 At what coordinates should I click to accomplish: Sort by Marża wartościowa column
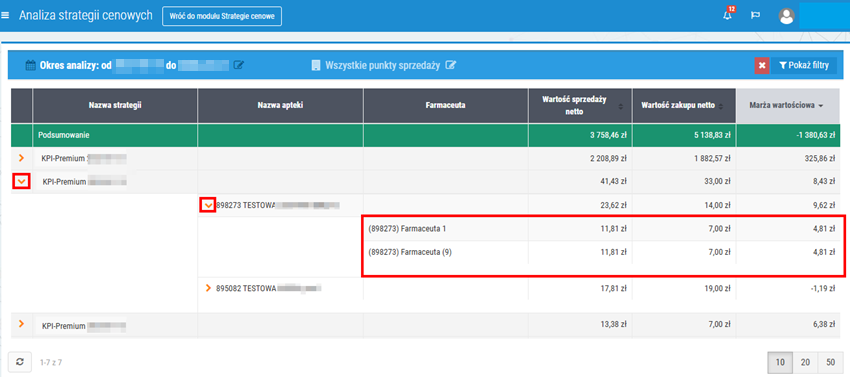(x=789, y=106)
